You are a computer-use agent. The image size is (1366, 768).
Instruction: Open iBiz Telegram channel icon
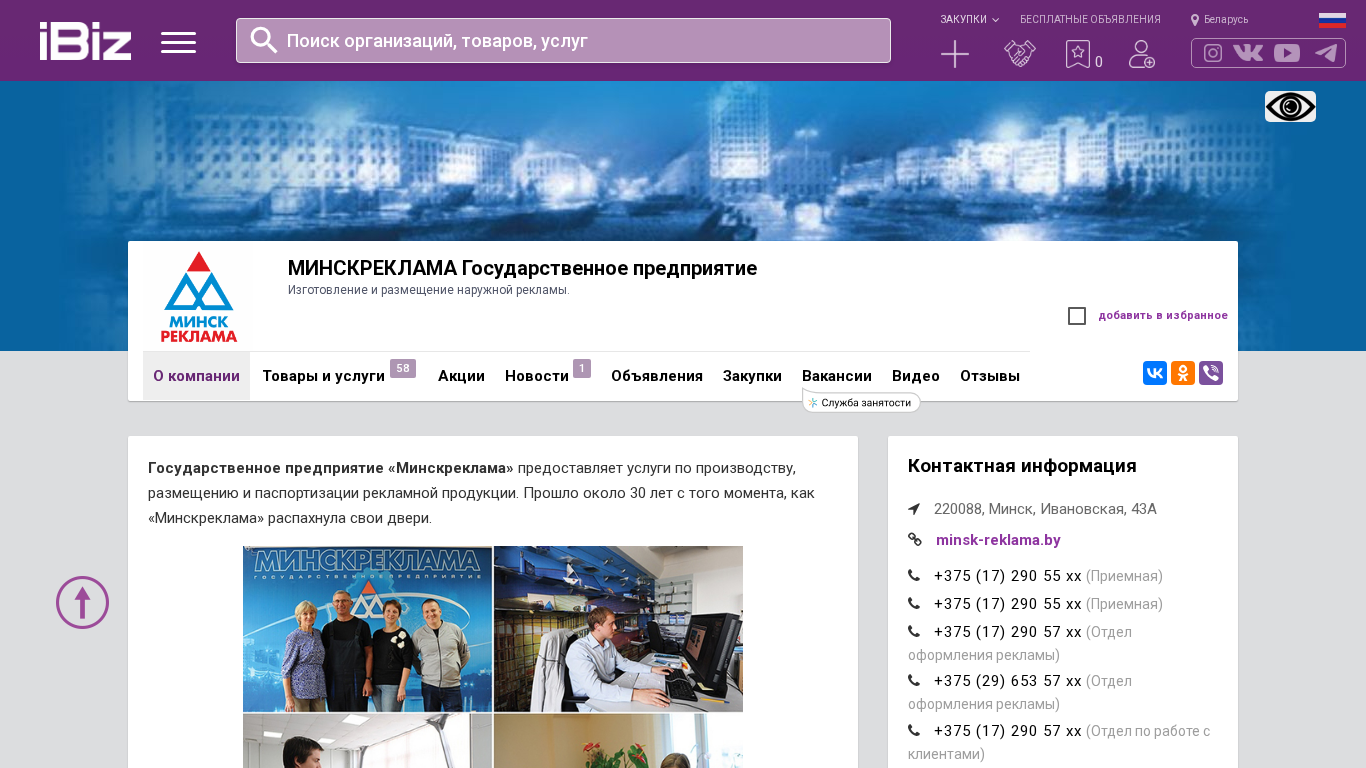[x=1326, y=53]
